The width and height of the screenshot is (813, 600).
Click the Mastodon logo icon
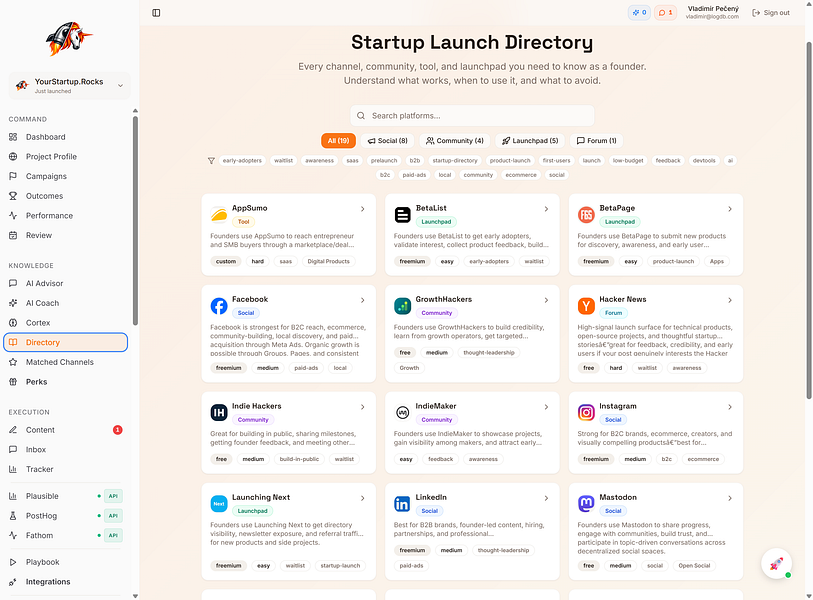click(x=586, y=504)
